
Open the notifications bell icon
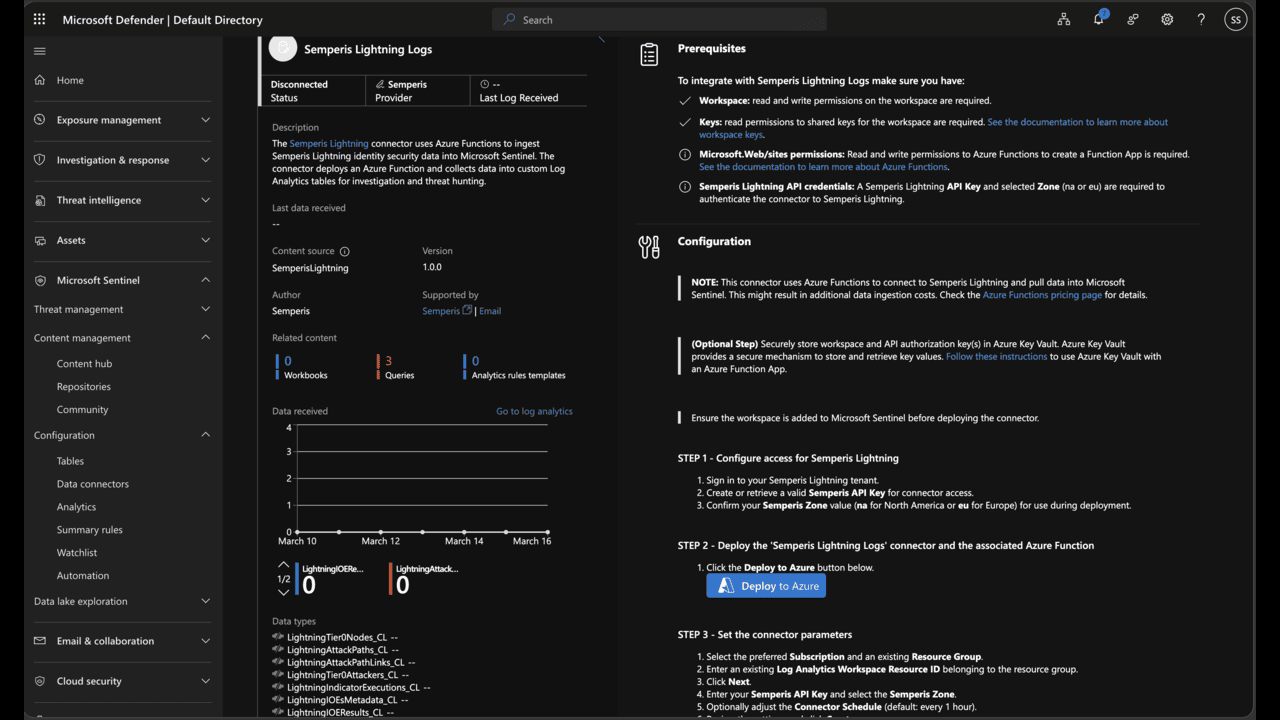coord(1098,19)
